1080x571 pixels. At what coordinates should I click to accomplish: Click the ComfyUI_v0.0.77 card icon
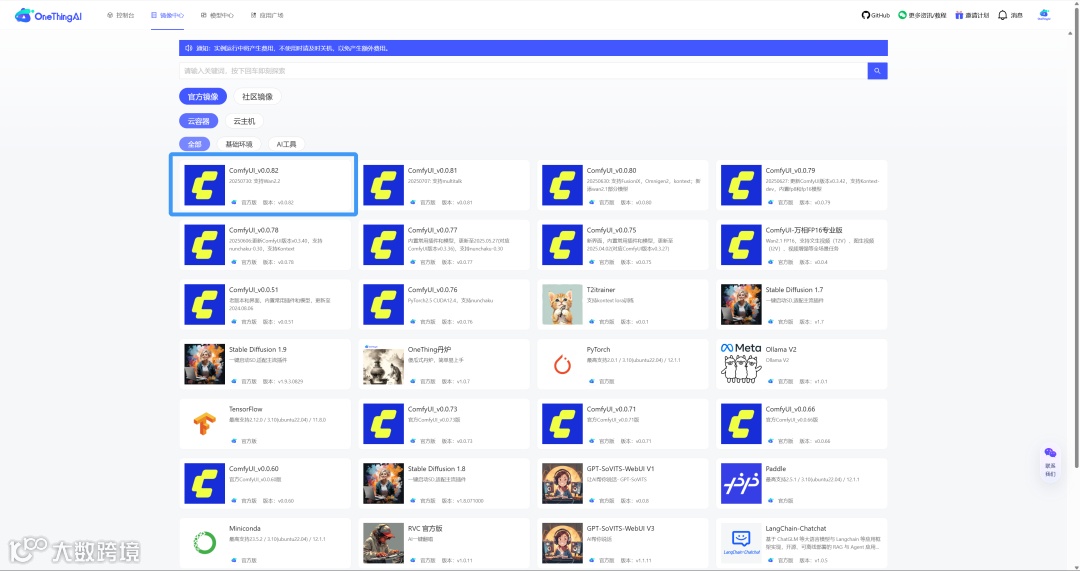click(x=384, y=245)
